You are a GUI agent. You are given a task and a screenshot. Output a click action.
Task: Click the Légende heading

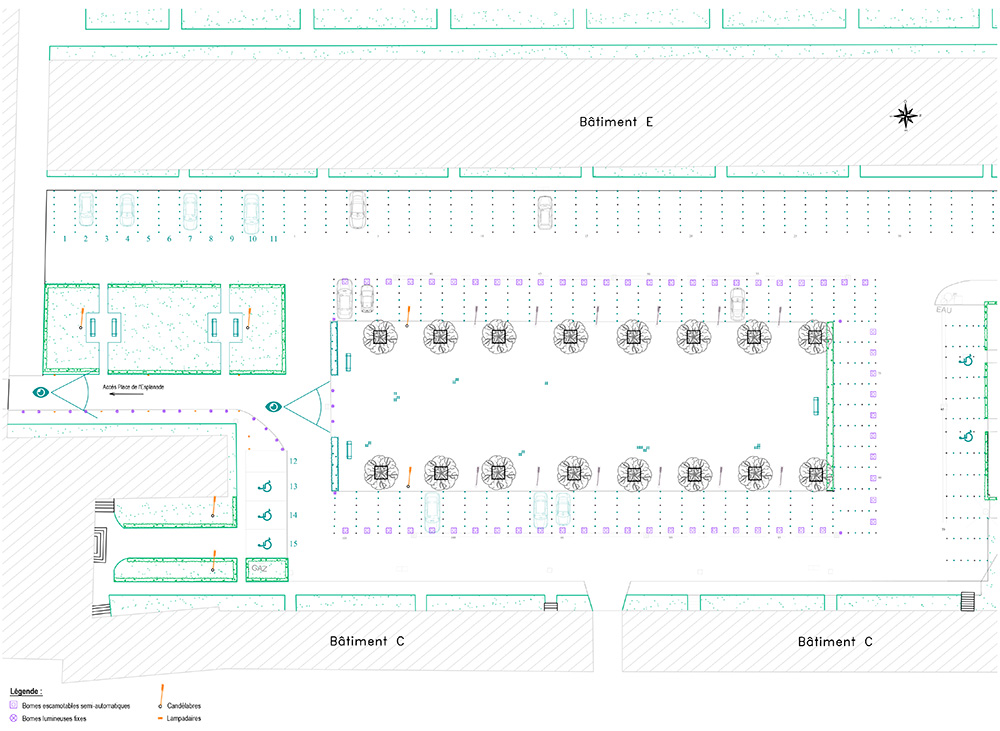[25, 691]
